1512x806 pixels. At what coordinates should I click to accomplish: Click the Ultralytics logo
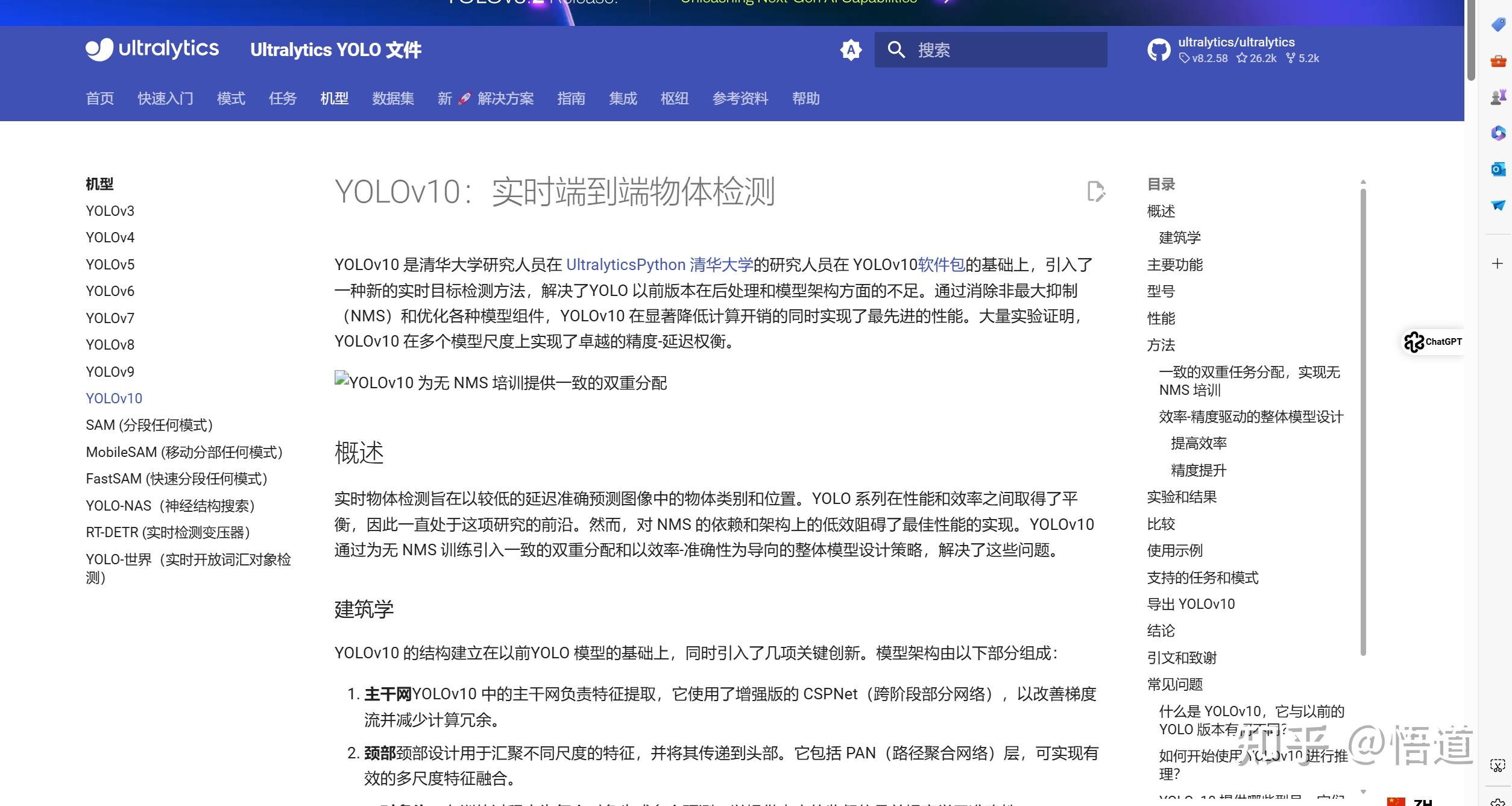pos(151,49)
